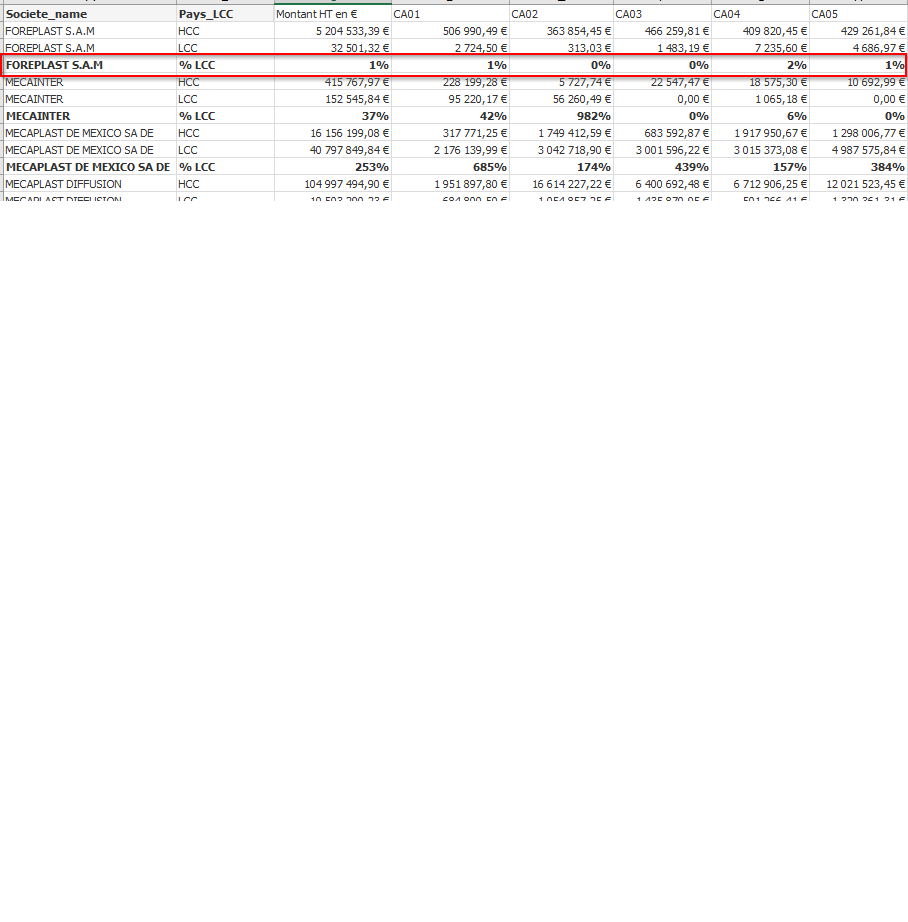Select the 37% cell in MECAINTER row

pyautogui.click(x=333, y=116)
